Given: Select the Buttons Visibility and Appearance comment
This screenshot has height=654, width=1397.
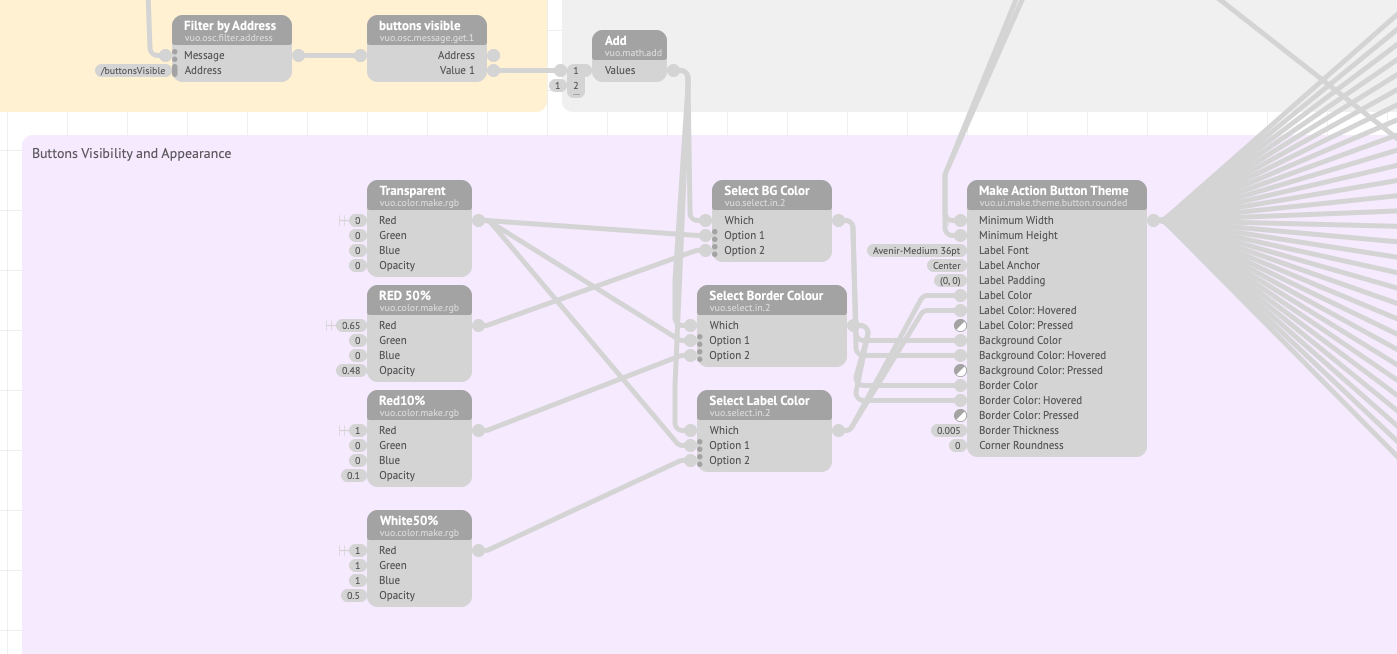Looking at the screenshot, I should tap(131, 153).
